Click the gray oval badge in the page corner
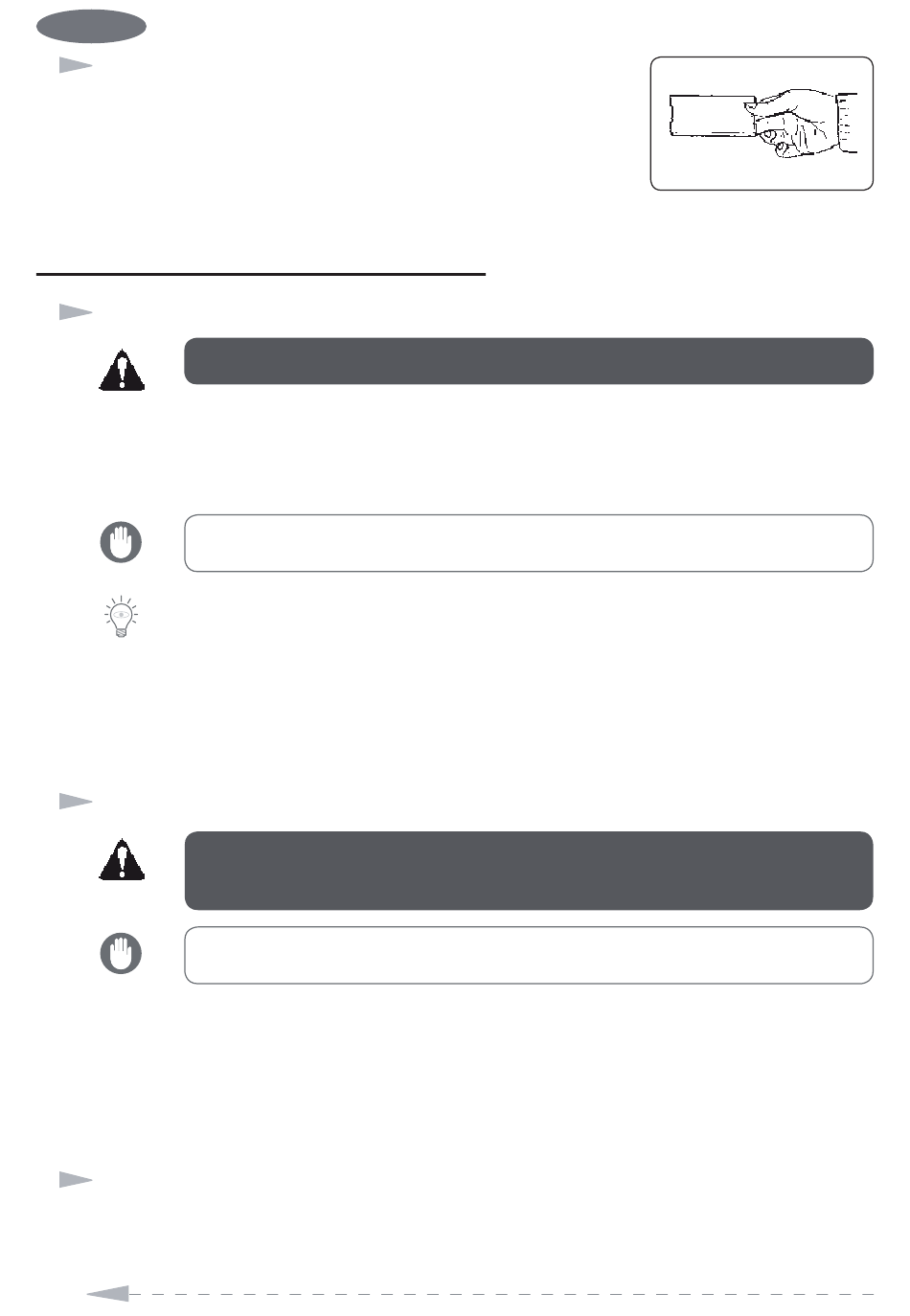The height and width of the screenshot is (1316, 910). [91, 27]
